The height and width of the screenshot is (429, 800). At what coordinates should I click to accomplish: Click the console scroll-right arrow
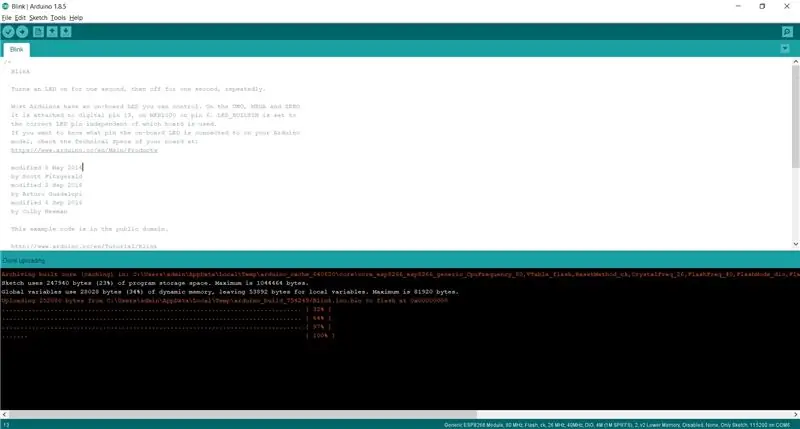pyautogui.click(x=796, y=415)
